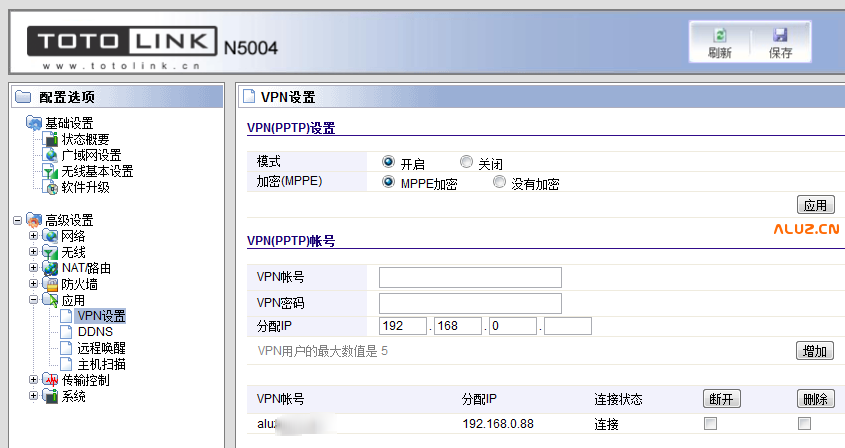Expand the NAT/路由 tree node
The width and height of the screenshot is (845, 448).
coord(34,268)
